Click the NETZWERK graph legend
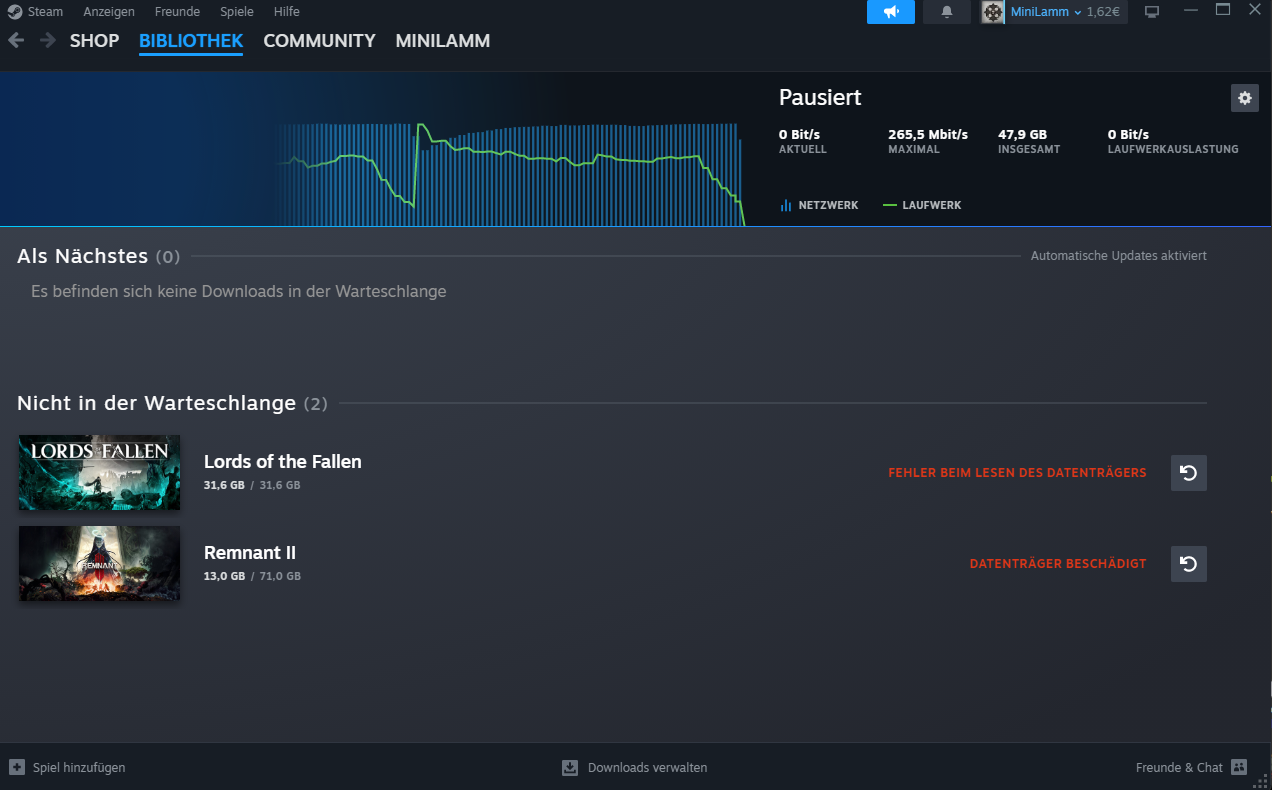The width and height of the screenshot is (1272, 790). (819, 205)
